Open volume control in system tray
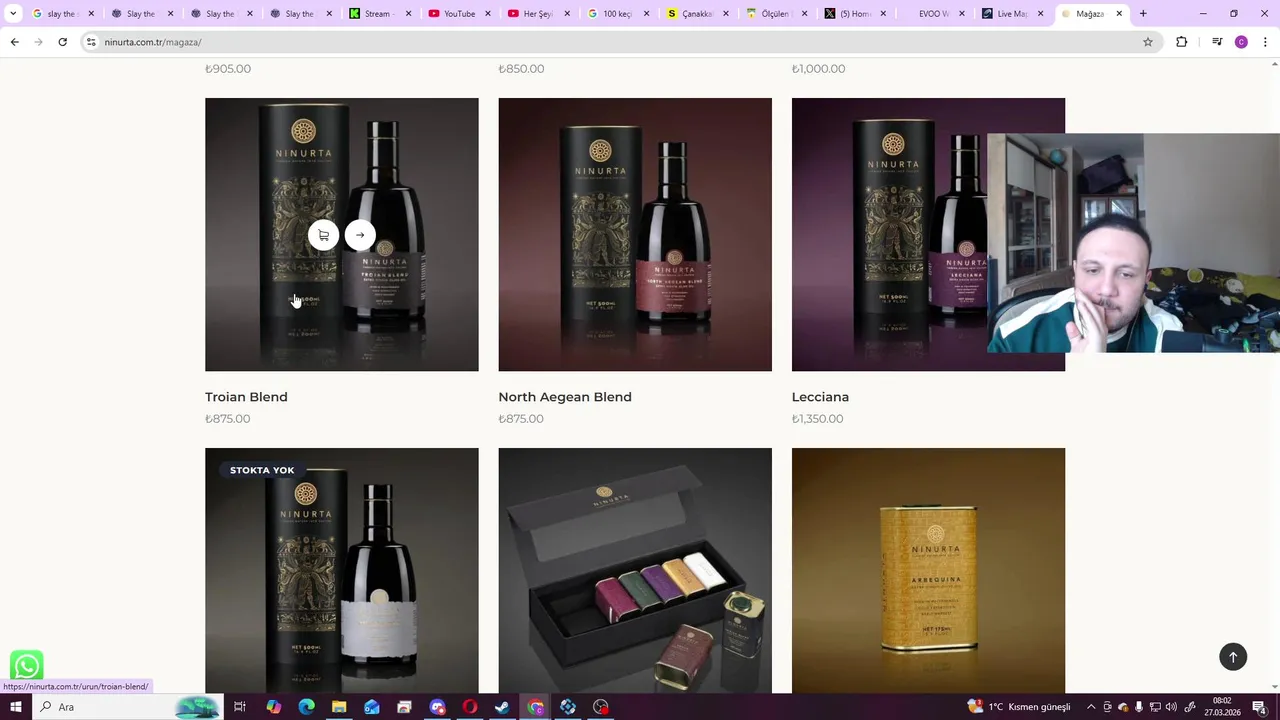This screenshot has width=1280, height=720. click(1171, 707)
